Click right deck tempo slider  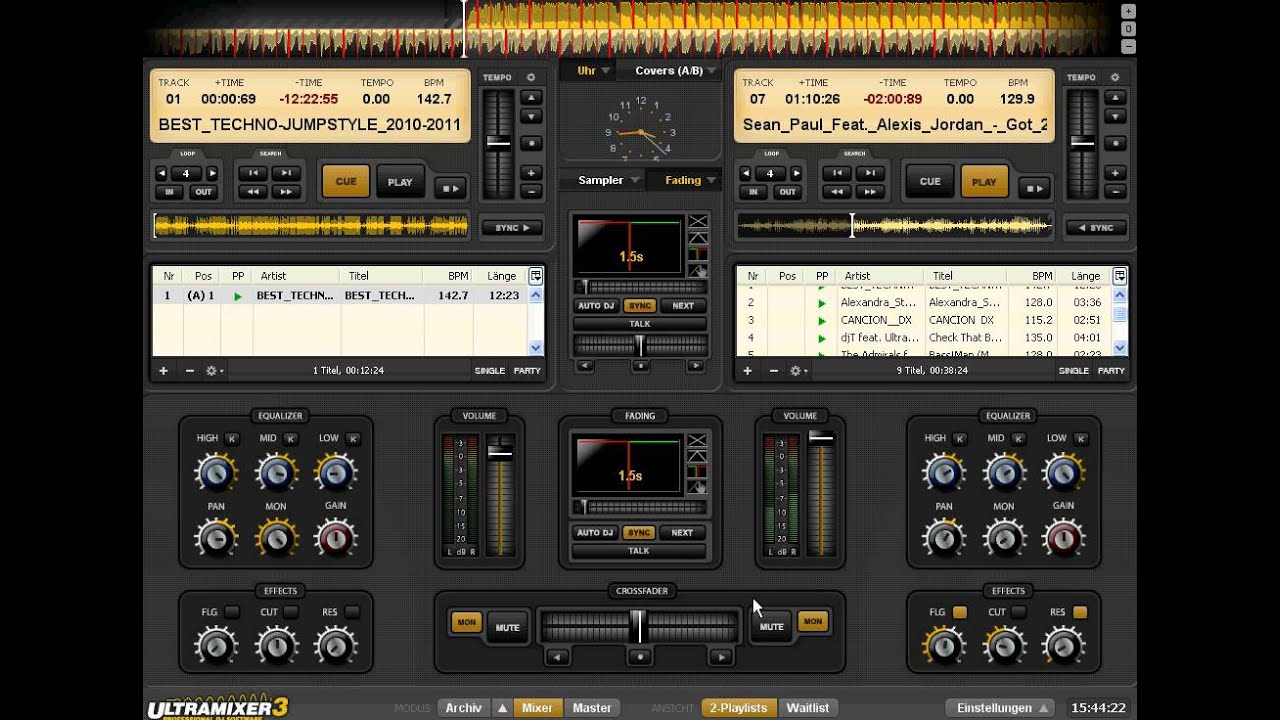1082,145
